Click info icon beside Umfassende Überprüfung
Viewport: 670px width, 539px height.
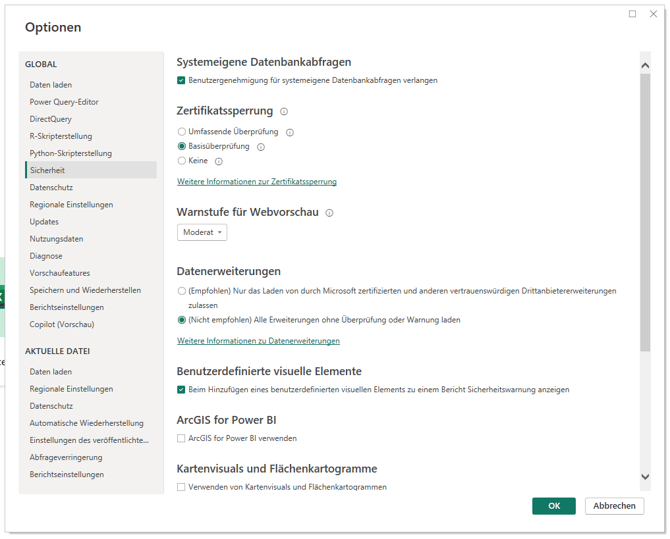tap(290, 132)
